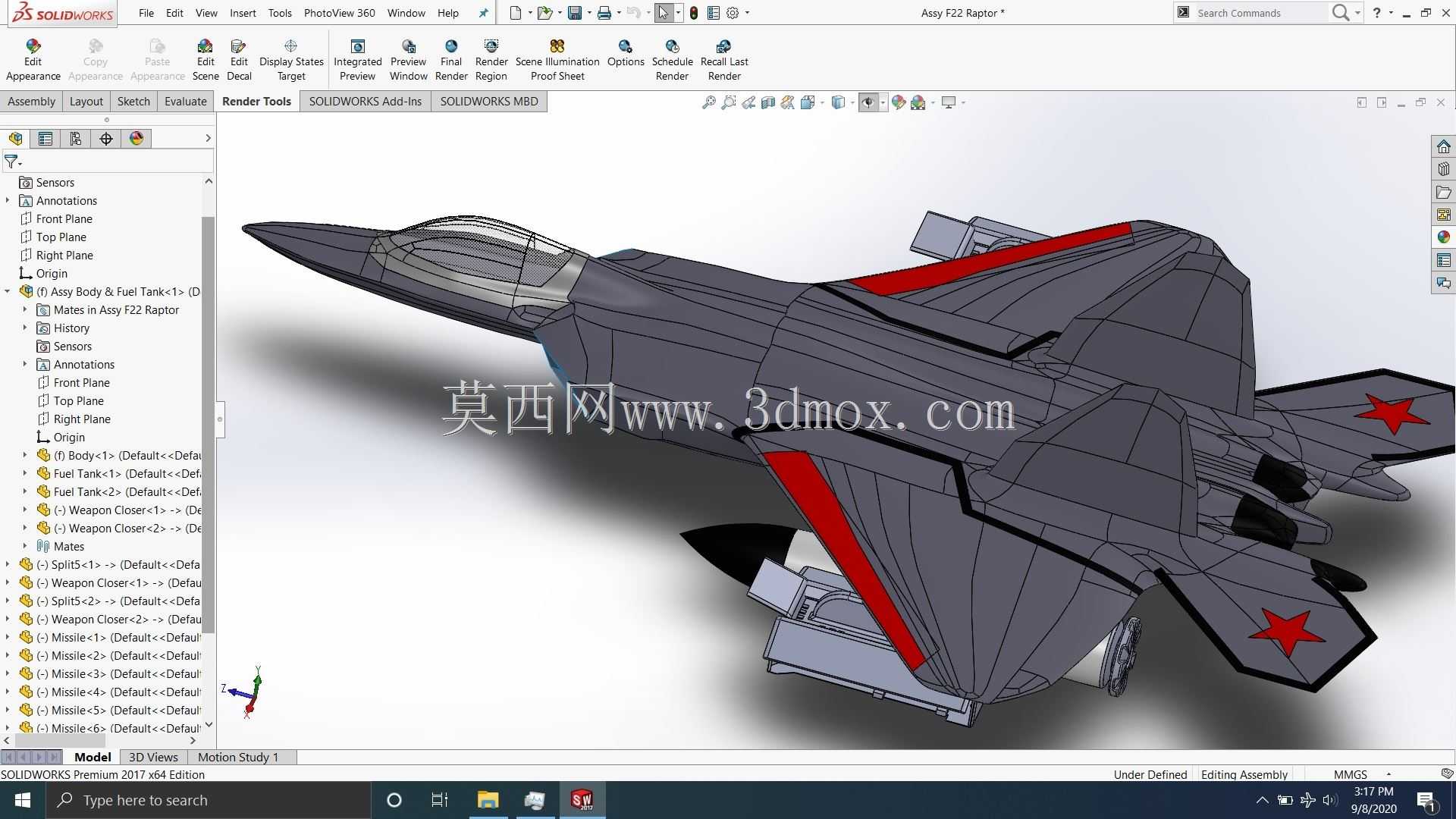Open File Explorer from taskbar
Screen dimensions: 1456x819
click(x=488, y=800)
